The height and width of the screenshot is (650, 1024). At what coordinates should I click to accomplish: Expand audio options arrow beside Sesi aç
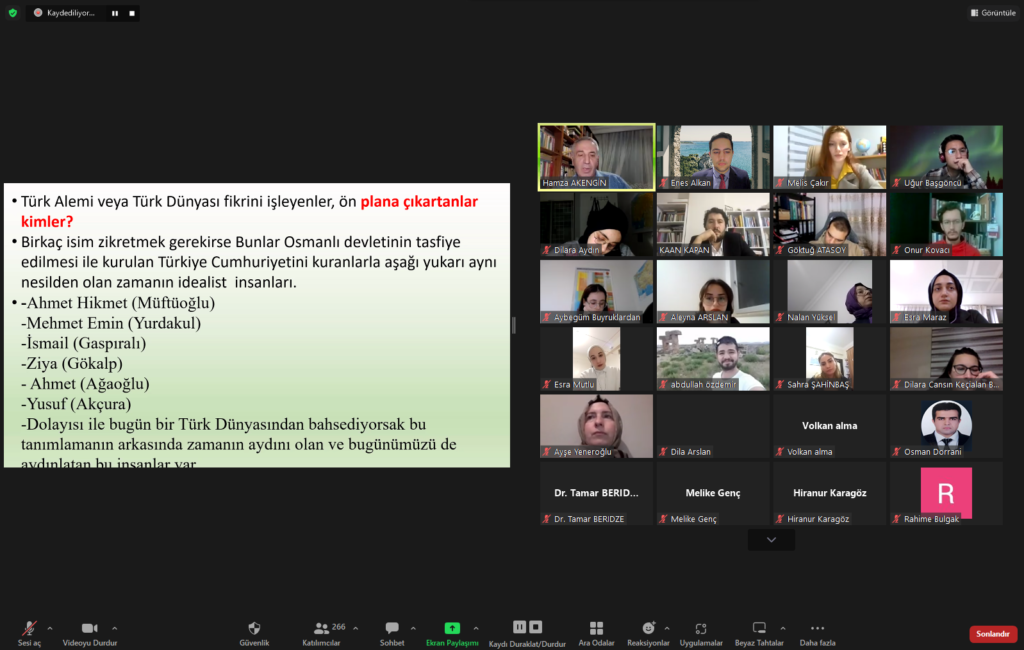pyautogui.click(x=50, y=628)
